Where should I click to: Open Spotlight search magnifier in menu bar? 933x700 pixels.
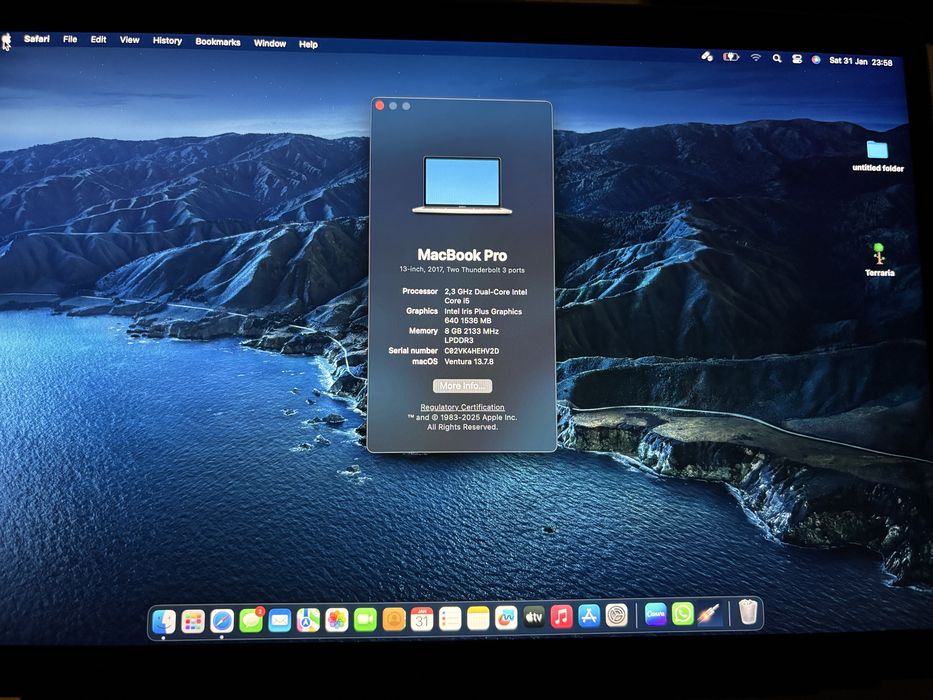click(x=777, y=58)
